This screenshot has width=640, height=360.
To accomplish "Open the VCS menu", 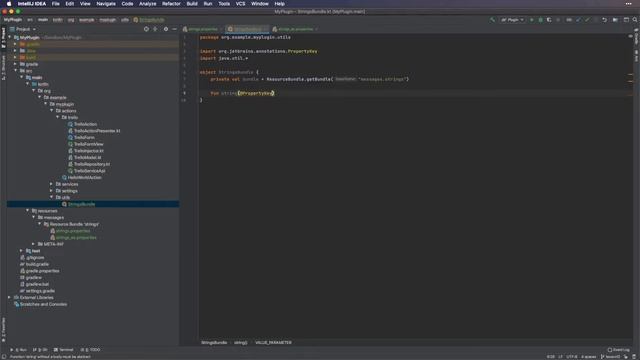I will click(240, 4).
